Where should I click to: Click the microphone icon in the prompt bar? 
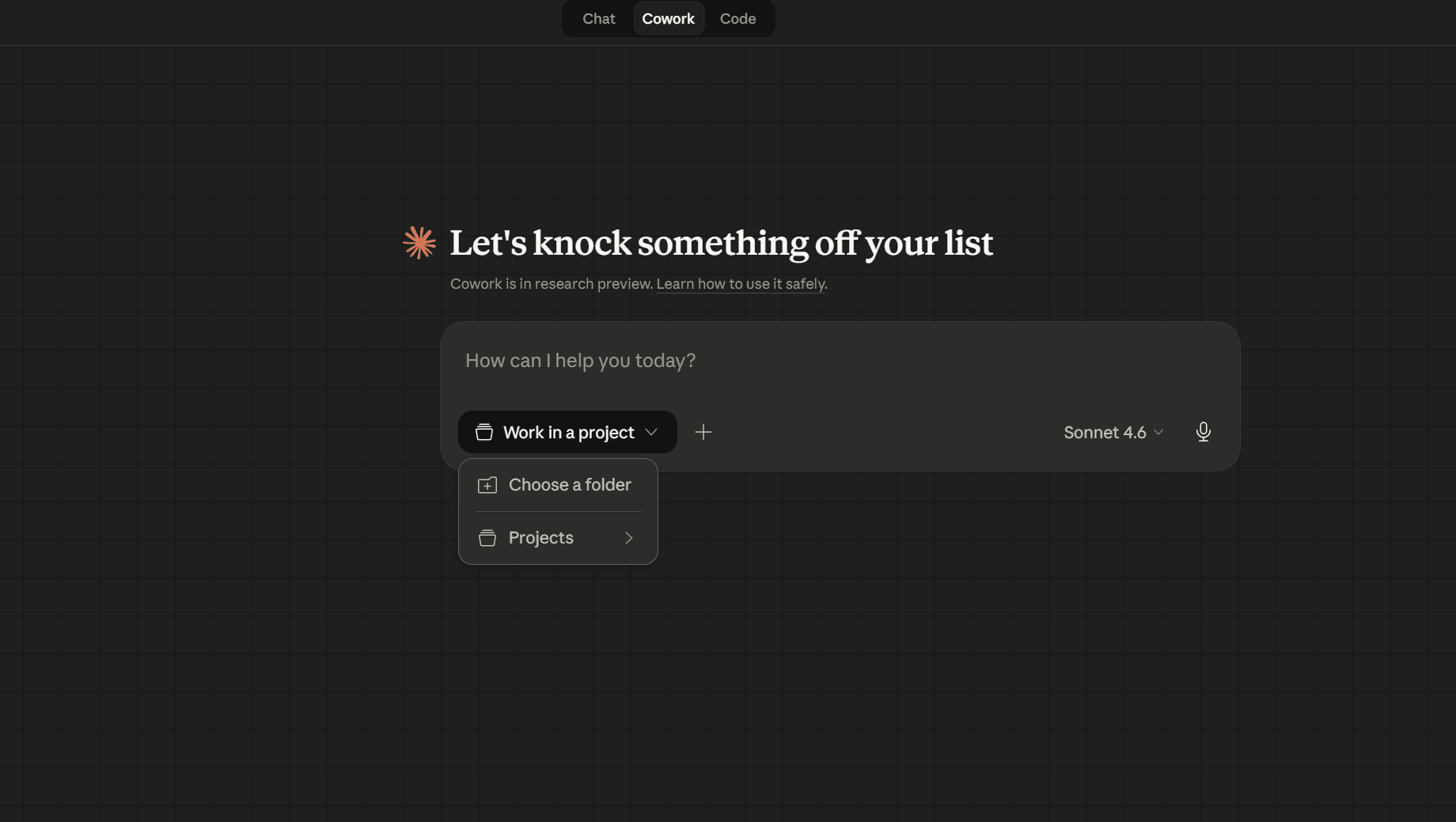coord(1203,432)
